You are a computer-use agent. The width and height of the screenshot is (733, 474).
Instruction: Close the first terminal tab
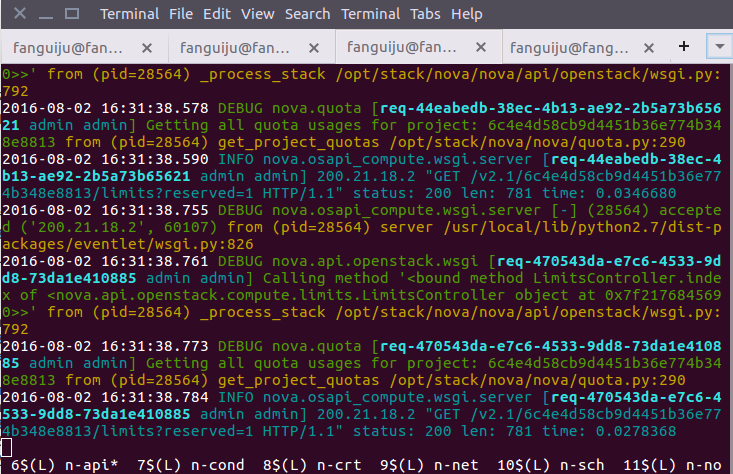(147, 48)
